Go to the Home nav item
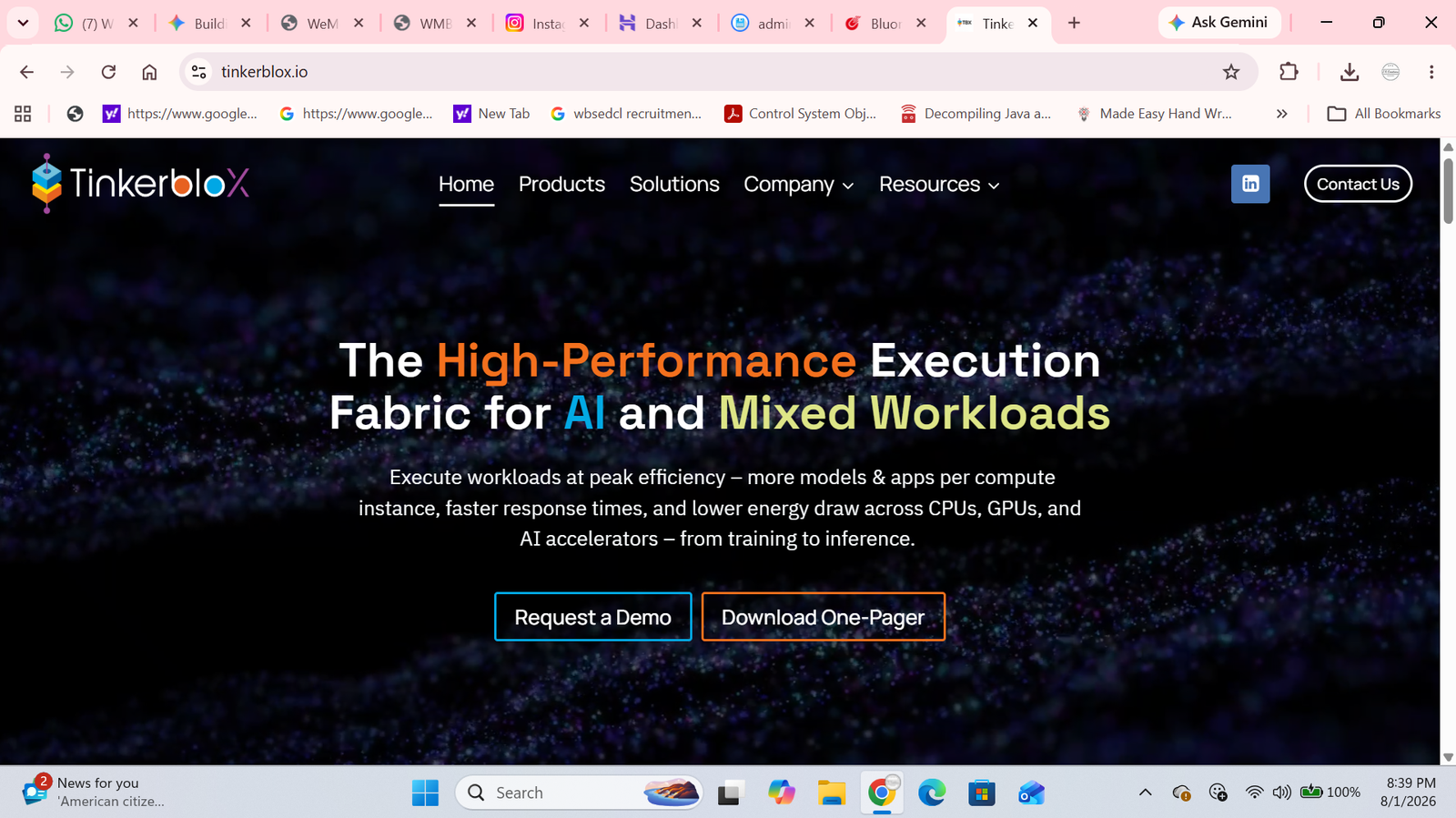Viewport: 1456px width, 818px height. pos(467,185)
